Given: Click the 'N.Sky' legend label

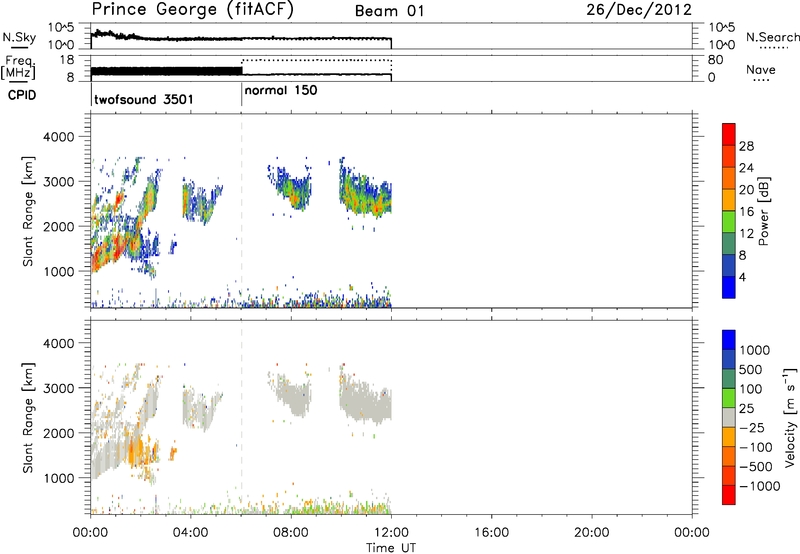Looking at the screenshot, I should tap(19, 37).
